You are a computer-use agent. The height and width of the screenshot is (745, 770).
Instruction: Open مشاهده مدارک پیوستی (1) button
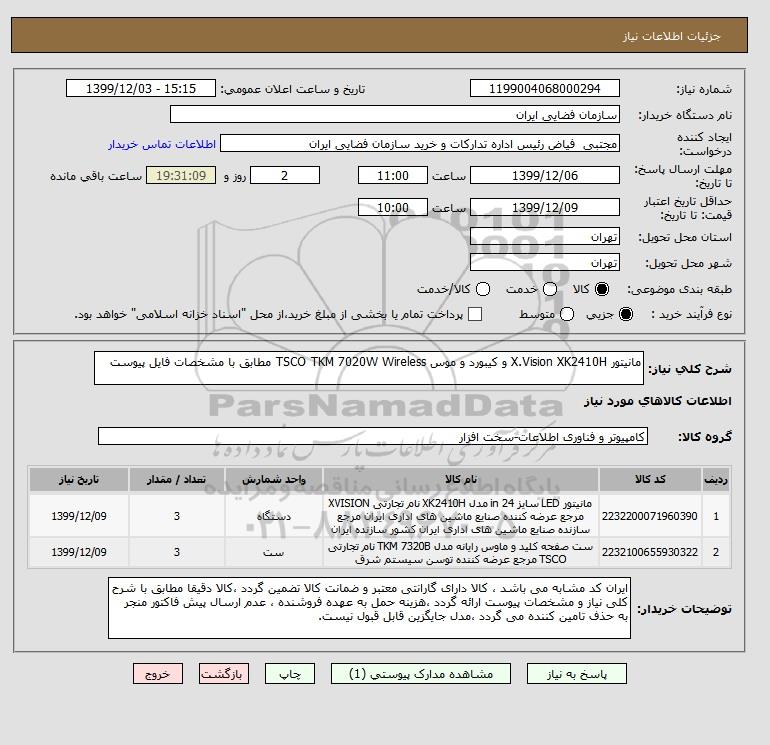click(x=421, y=674)
